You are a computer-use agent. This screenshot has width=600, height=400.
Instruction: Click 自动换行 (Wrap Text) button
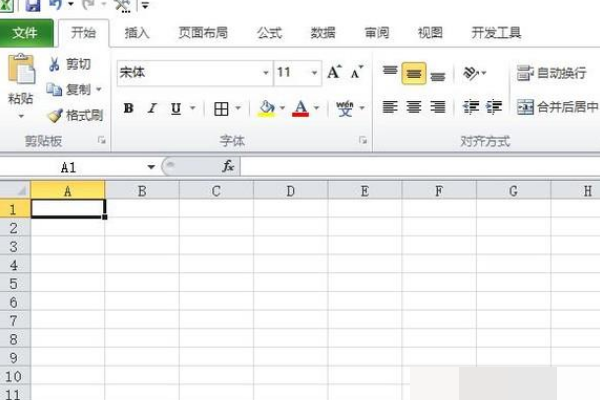pyautogui.click(x=551, y=72)
